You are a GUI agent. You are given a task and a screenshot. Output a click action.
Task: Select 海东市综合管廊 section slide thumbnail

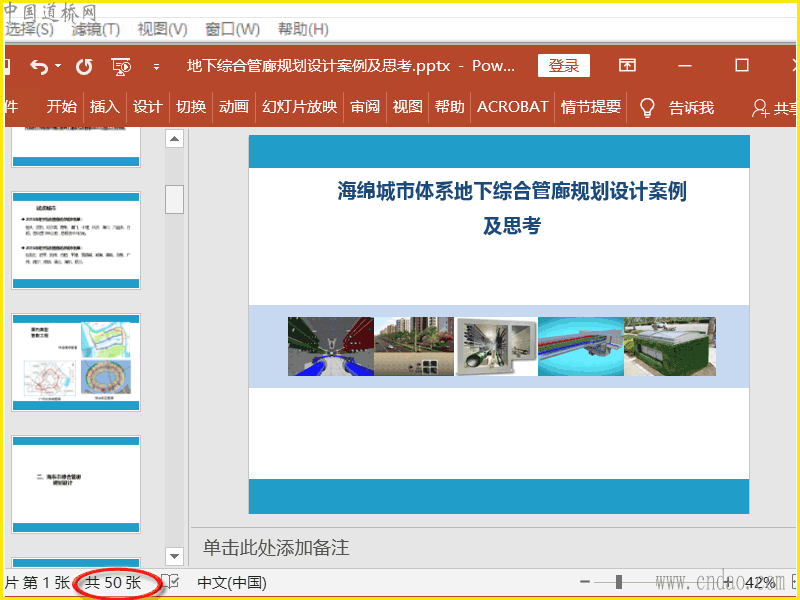coord(76,484)
